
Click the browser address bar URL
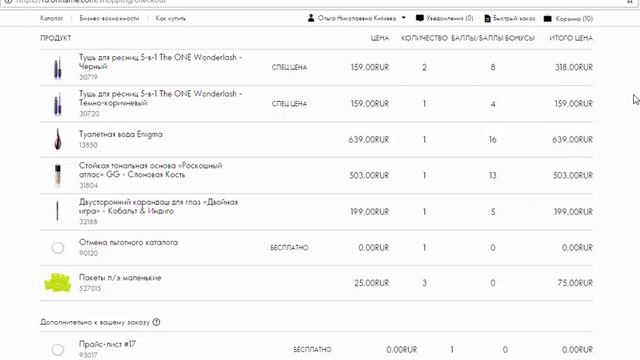tap(92, 2)
